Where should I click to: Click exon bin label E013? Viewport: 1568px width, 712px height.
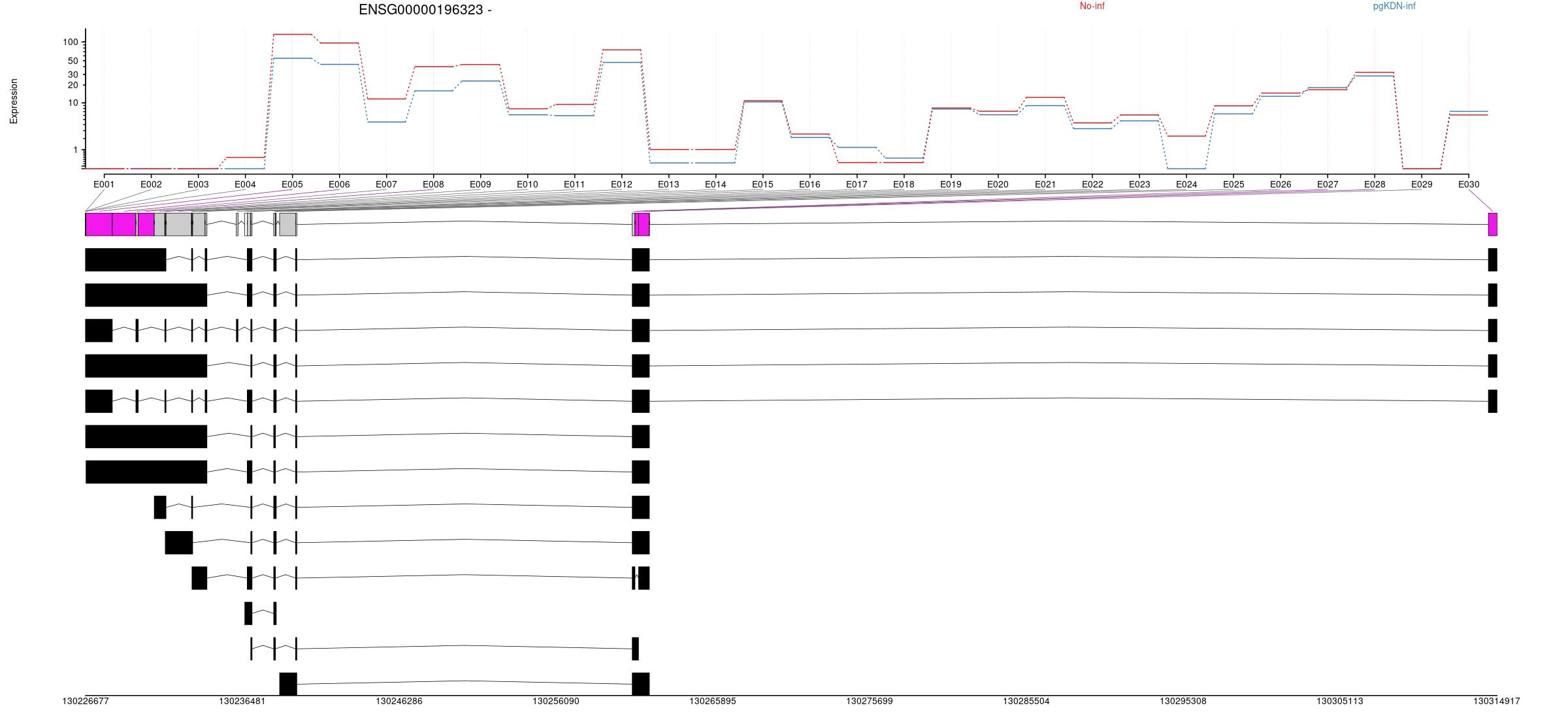tap(668, 184)
